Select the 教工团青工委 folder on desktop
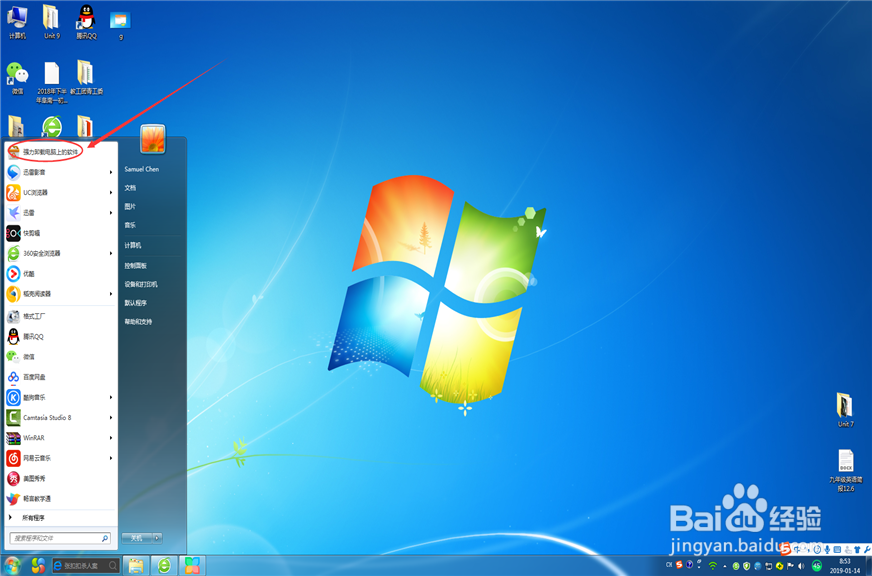The height and width of the screenshot is (576, 872). coord(86,78)
